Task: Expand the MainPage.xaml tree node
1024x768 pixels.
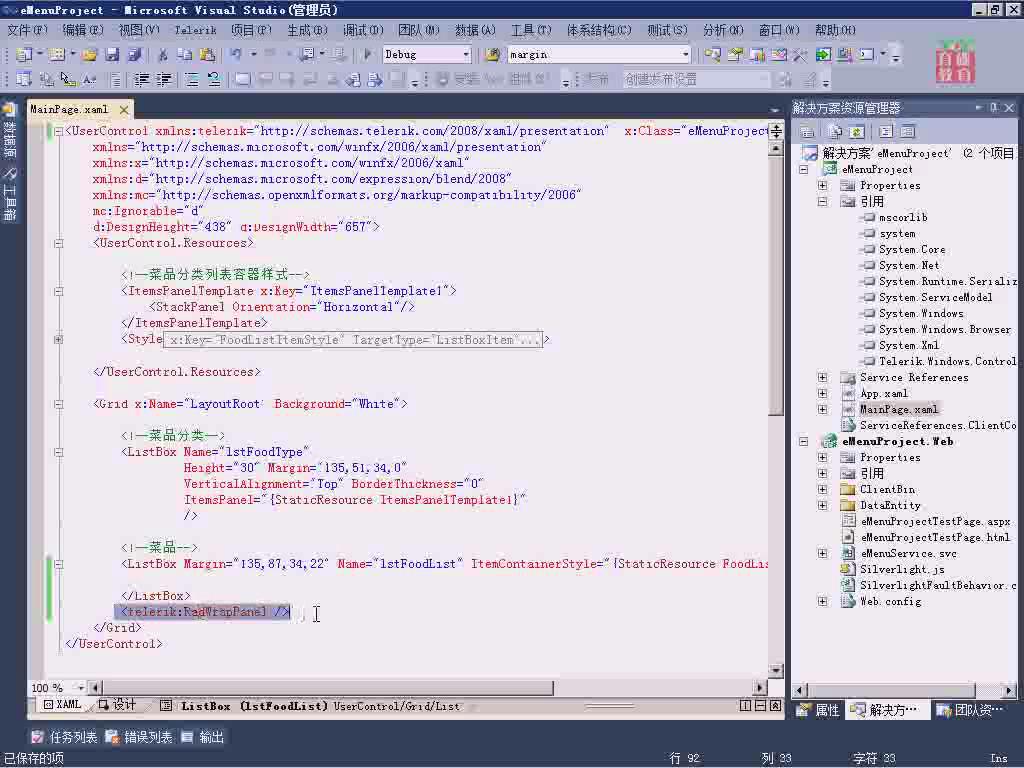Action: (x=823, y=409)
